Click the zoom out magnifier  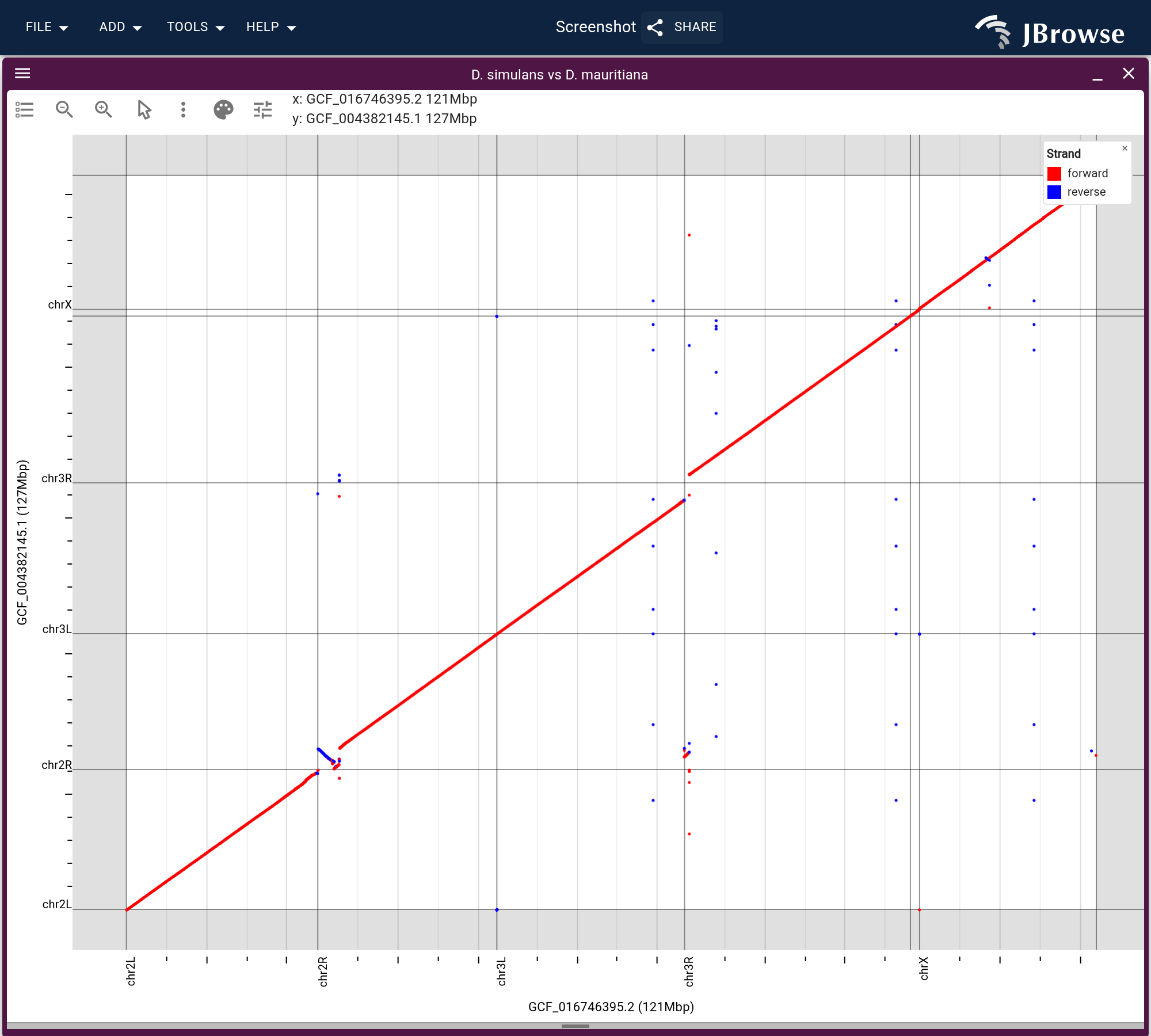(64, 109)
